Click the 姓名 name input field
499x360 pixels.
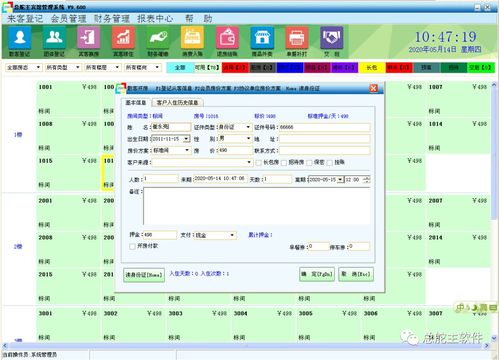171,127
